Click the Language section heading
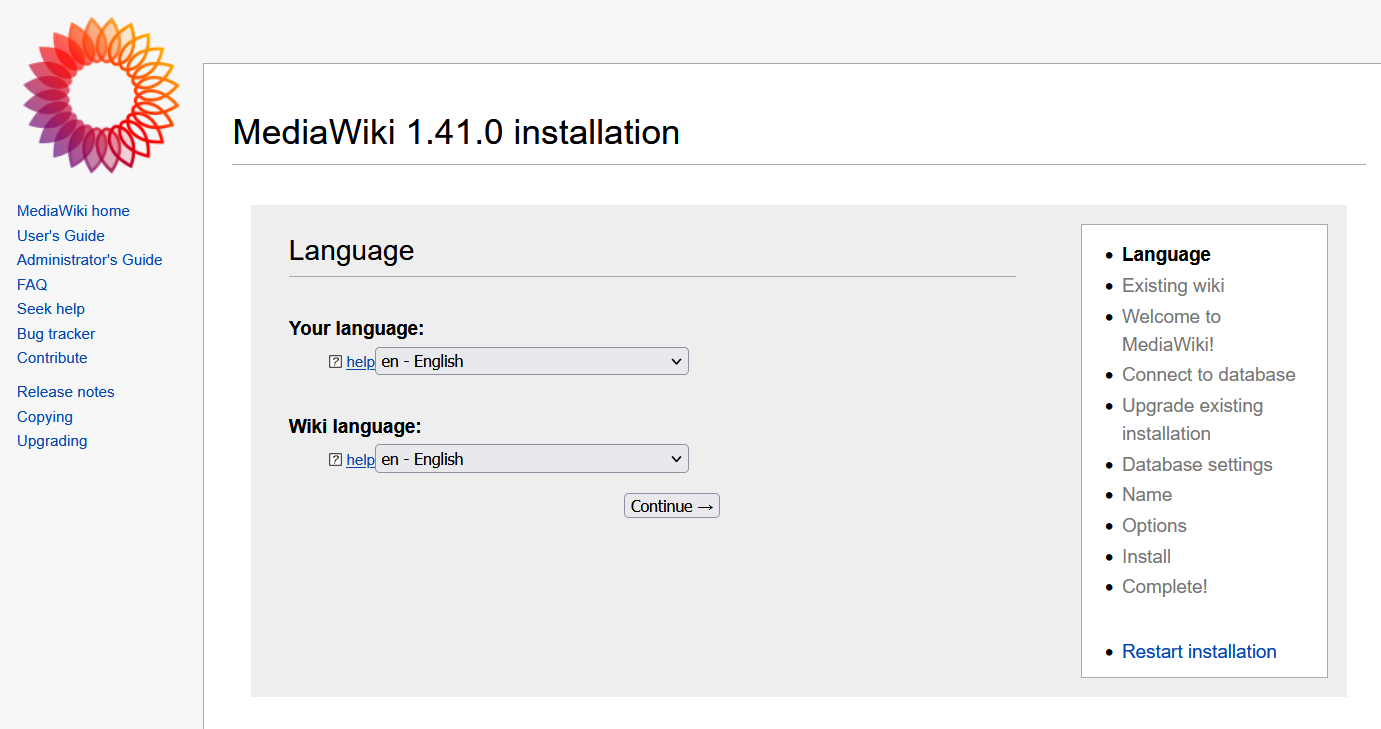This screenshot has height=729, width=1381. pyautogui.click(x=351, y=250)
